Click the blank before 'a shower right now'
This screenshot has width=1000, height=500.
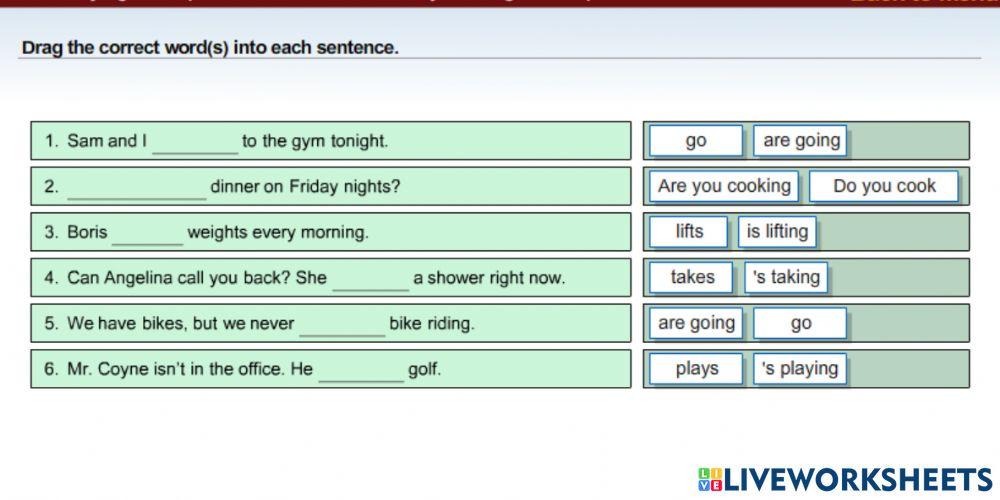tap(370, 280)
